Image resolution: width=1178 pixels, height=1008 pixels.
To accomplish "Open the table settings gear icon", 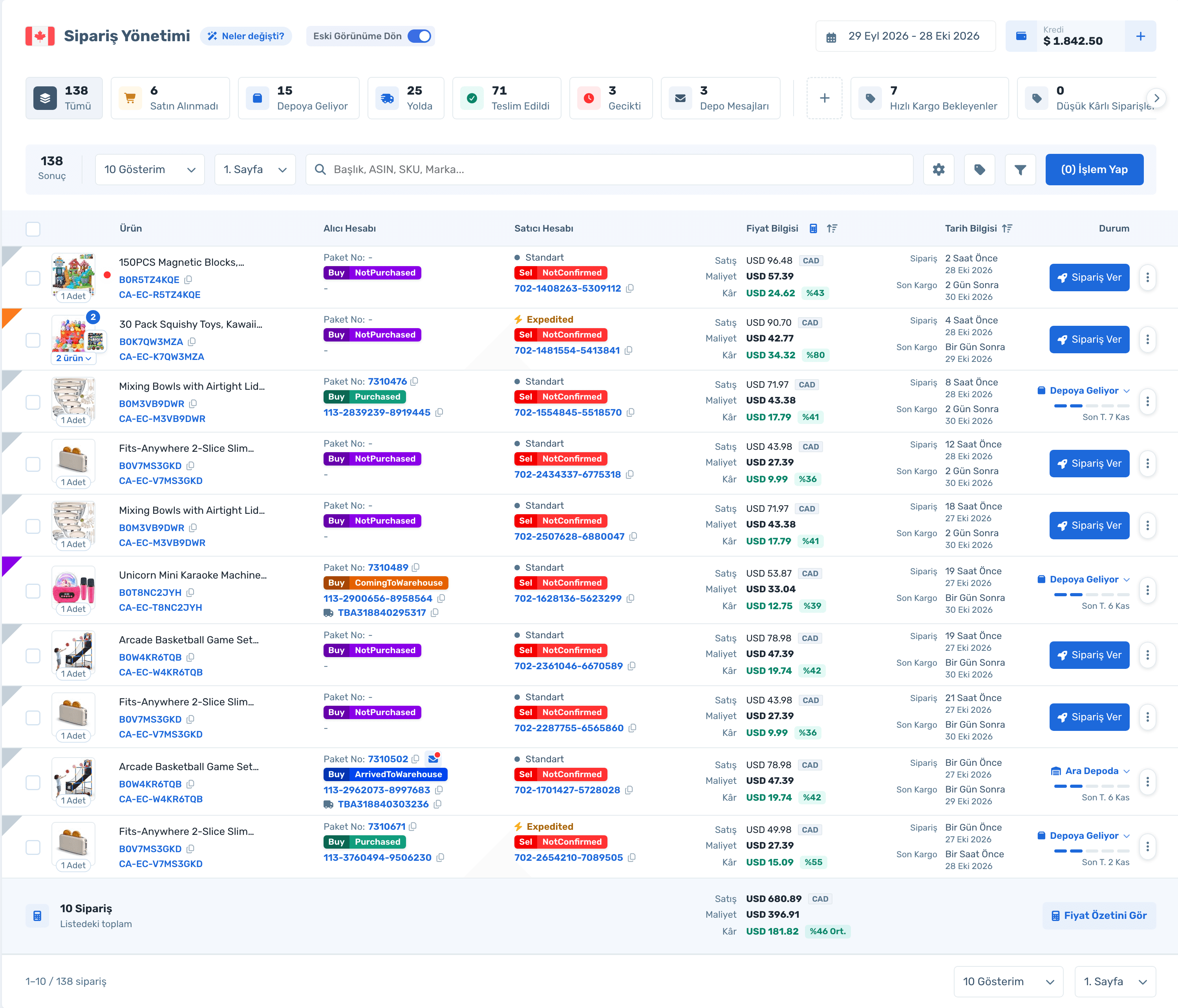I will pos(938,169).
